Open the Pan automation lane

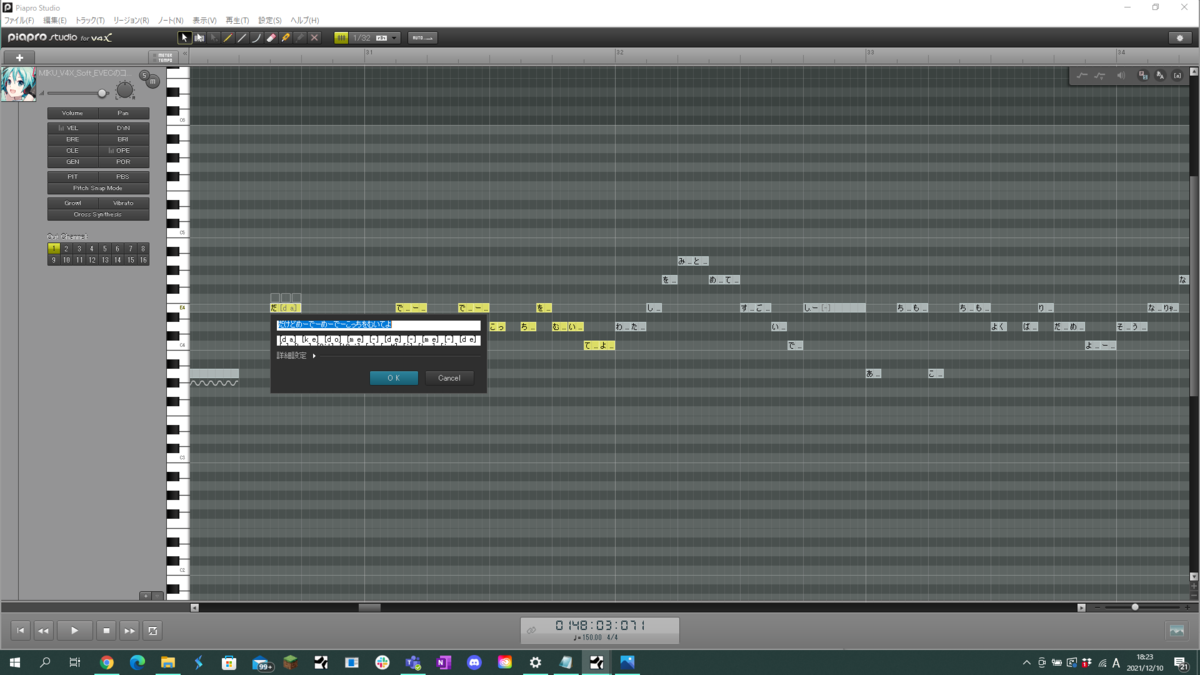[x=123, y=113]
